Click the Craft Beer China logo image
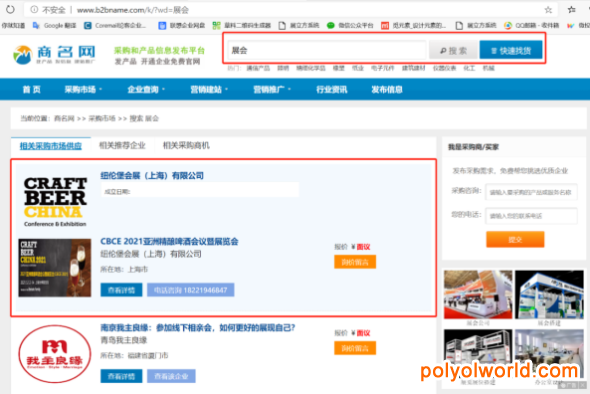Image resolution: width=590 pixels, height=394 pixels. pyautogui.click(x=55, y=201)
